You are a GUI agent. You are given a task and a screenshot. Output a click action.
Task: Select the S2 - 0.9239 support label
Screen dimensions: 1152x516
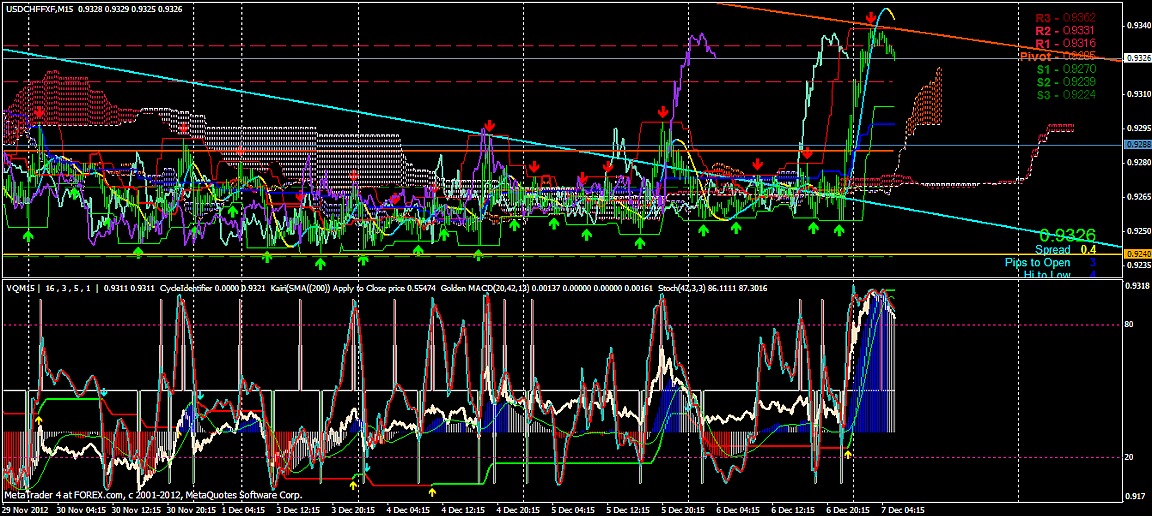click(x=1066, y=82)
